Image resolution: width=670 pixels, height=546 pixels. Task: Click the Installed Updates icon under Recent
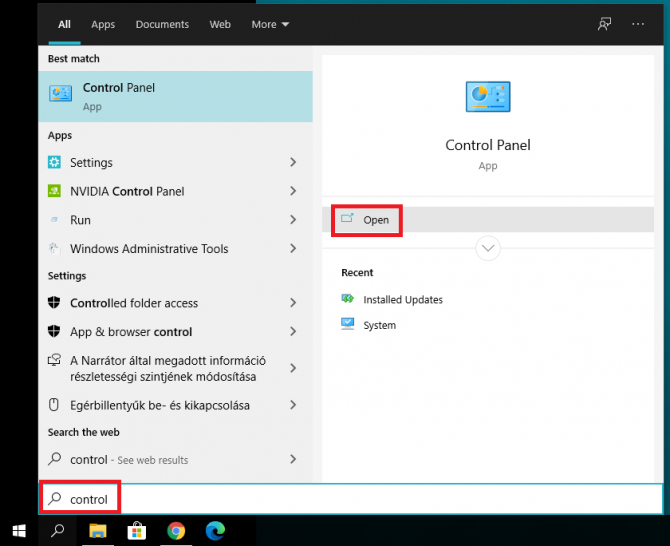(x=347, y=299)
